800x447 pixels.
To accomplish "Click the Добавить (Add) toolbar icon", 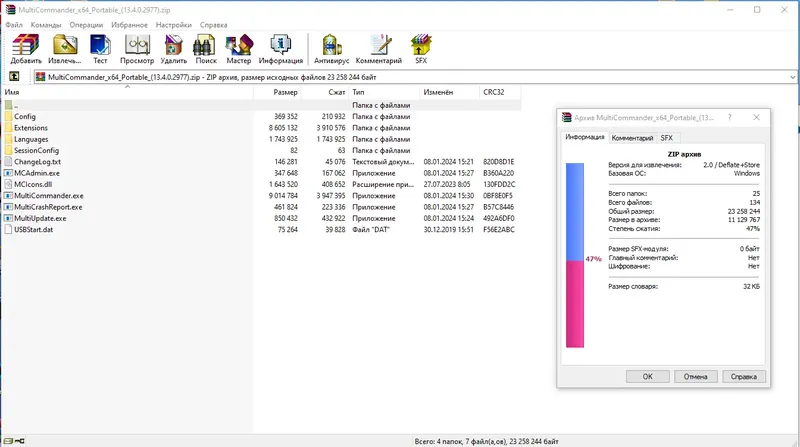I will pyautogui.click(x=26, y=45).
